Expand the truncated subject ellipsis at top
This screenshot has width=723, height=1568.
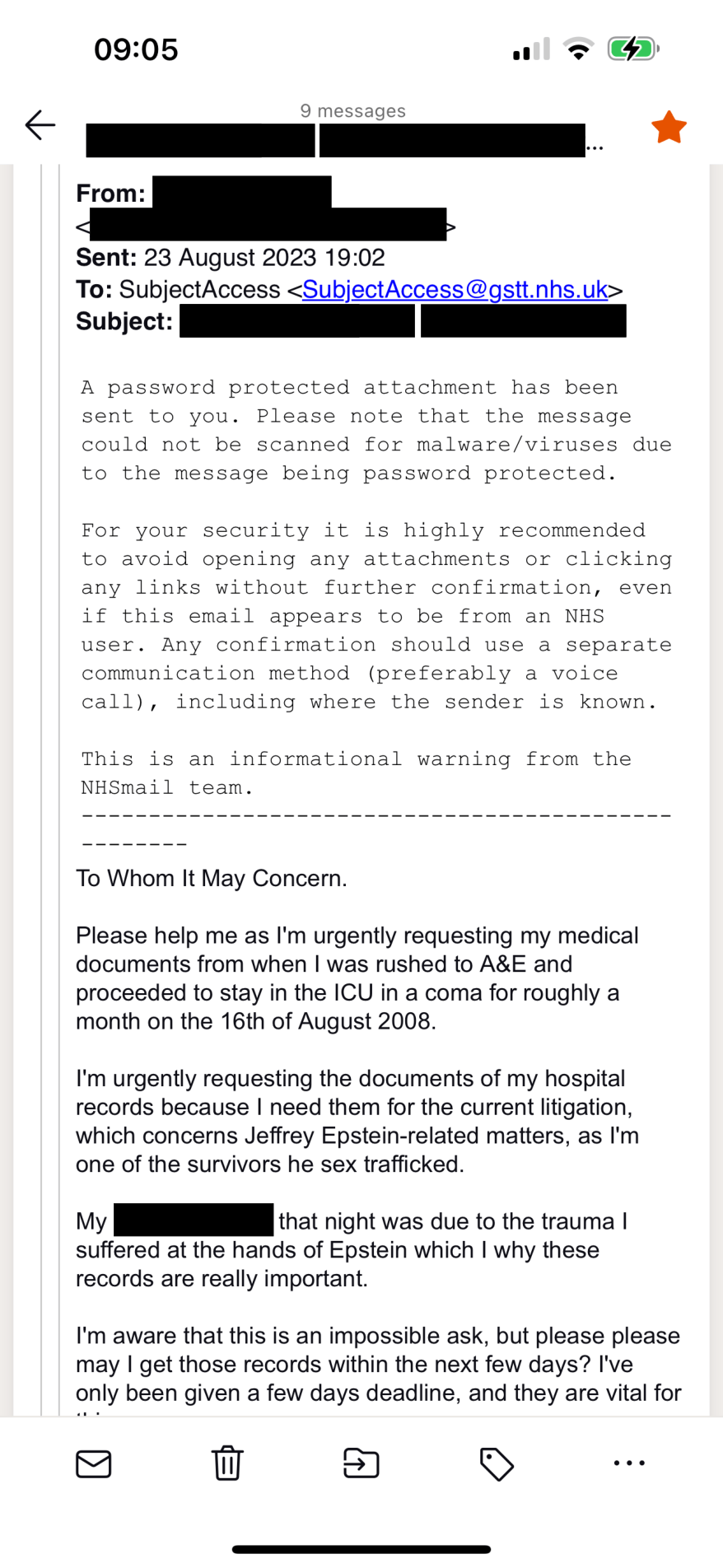(x=595, y=147)
